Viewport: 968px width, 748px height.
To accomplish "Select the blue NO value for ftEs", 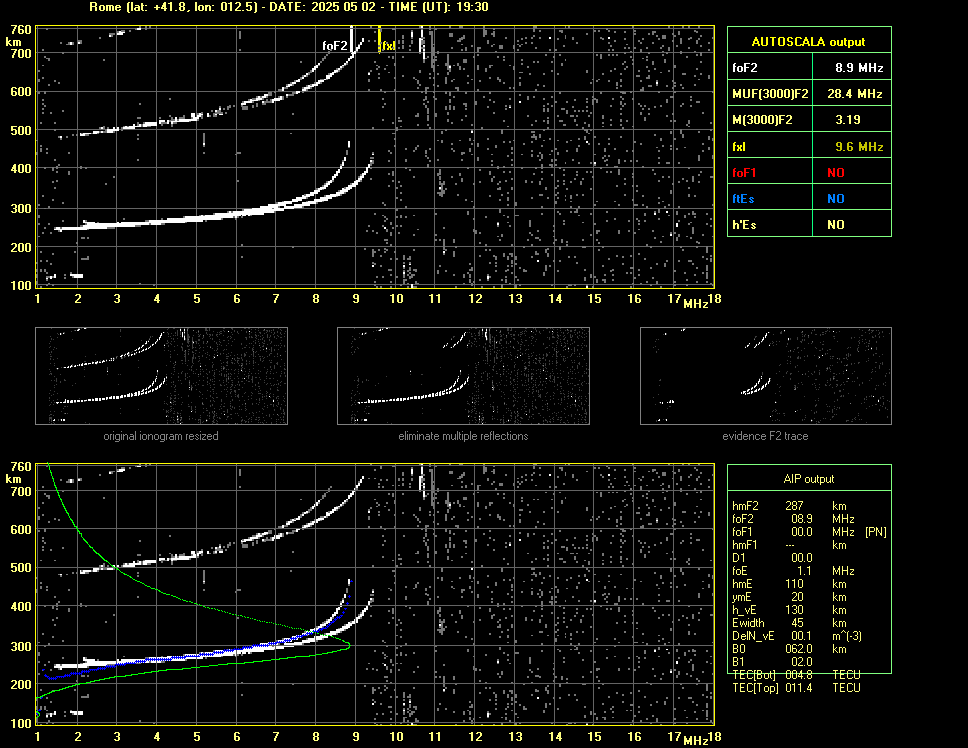I will pos(836,199).
